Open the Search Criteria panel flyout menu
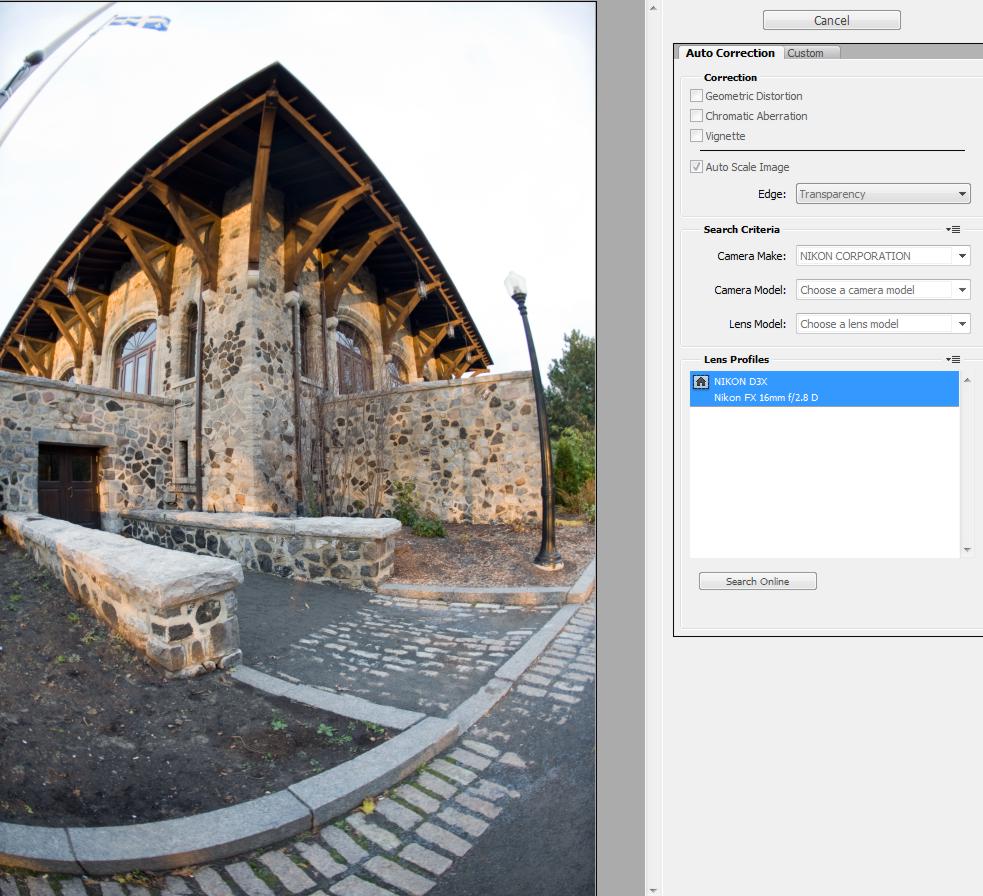 954,230
